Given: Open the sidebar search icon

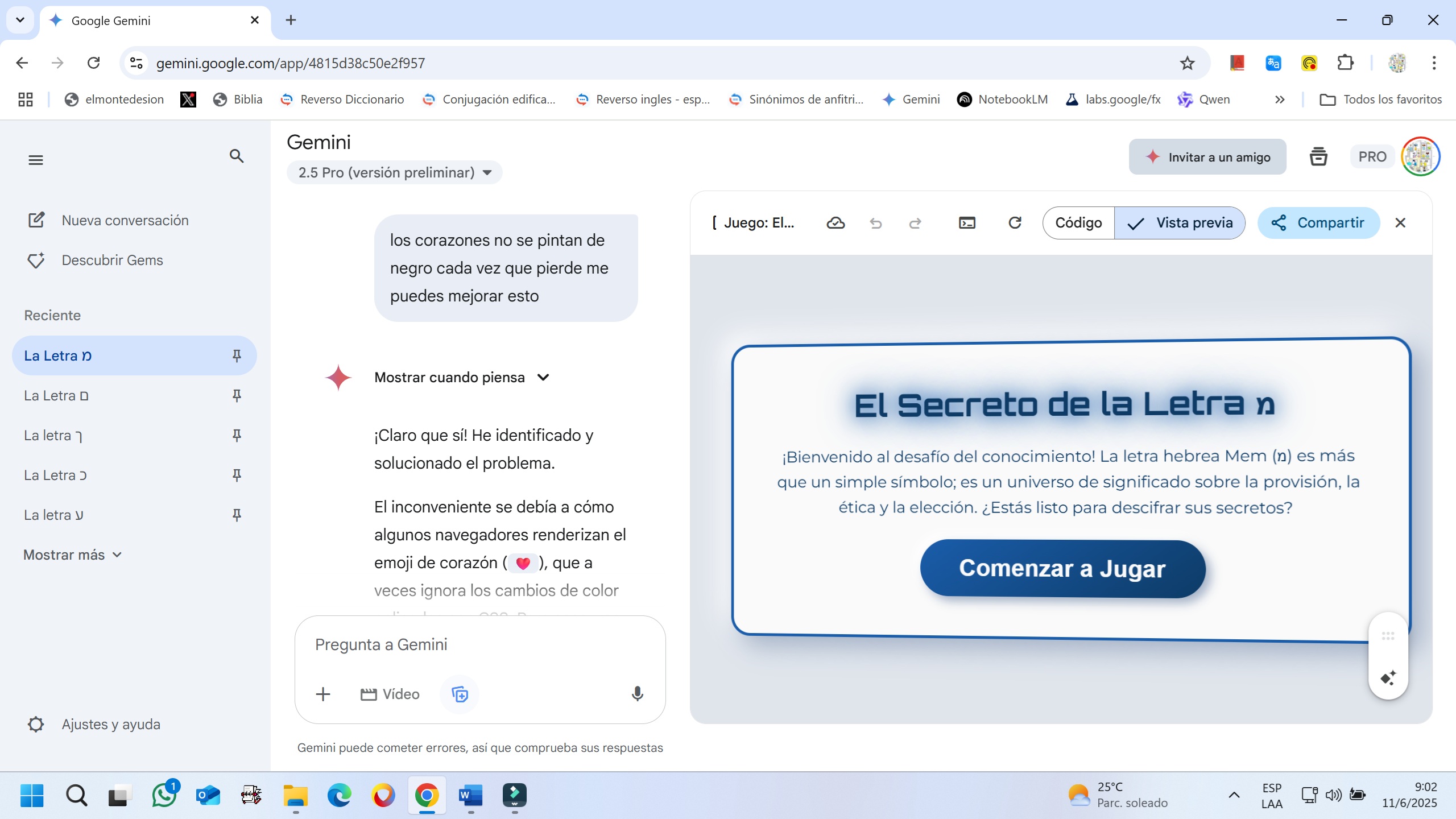Looking at the screenshot, I should (x=237, y=156).
